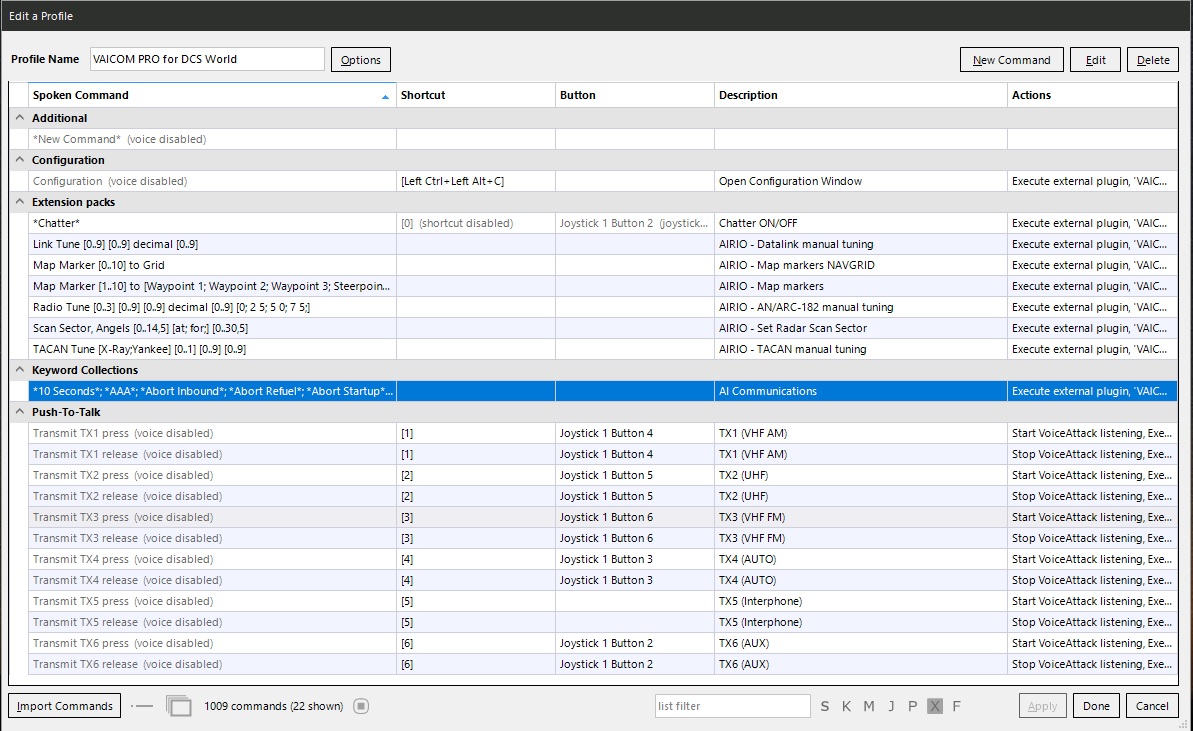Click the Chatter ON/OFF description cell

[861, 223]
